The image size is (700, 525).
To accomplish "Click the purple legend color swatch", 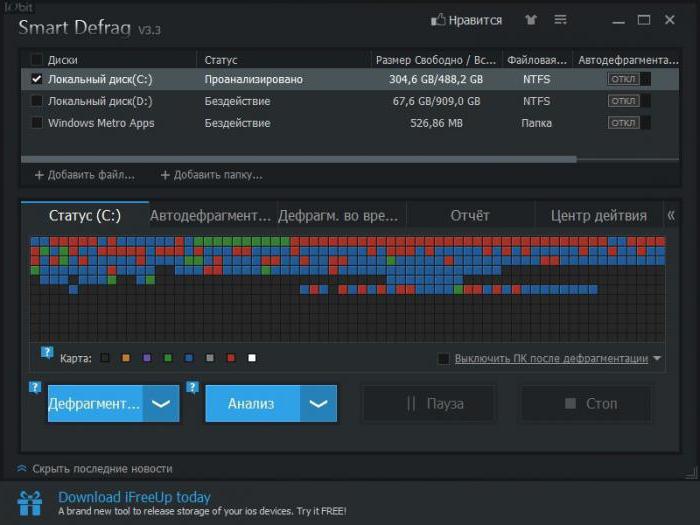I will [147, 358].
